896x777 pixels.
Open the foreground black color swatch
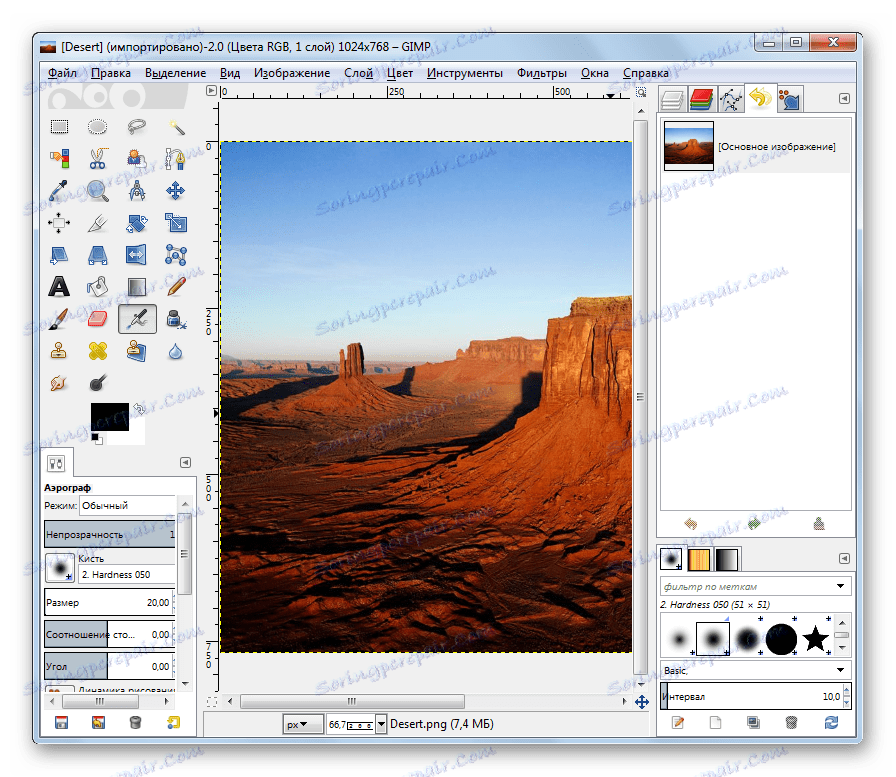pos(110,416)
